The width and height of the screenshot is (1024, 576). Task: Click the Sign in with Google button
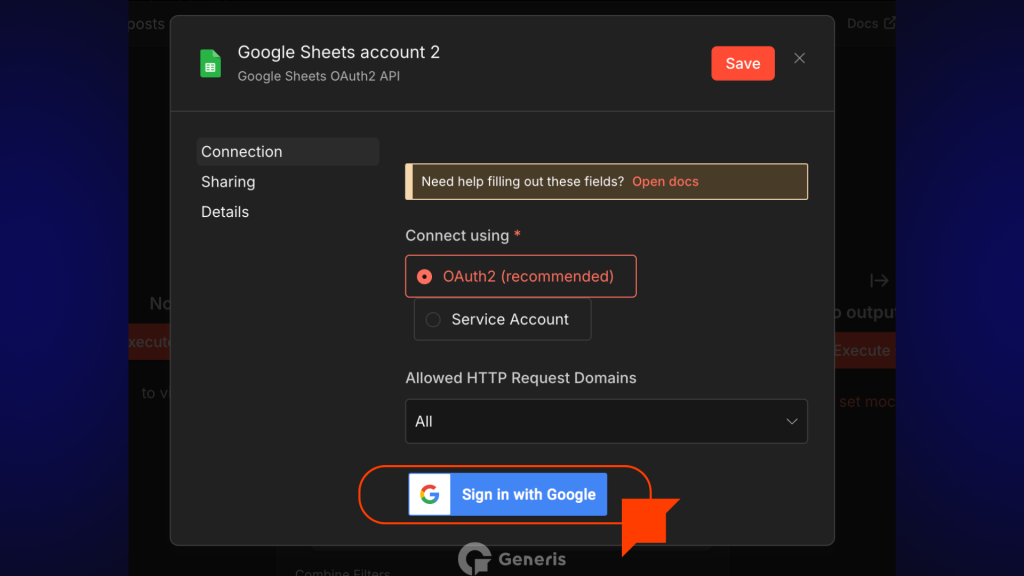pyautogui.click(x=507, y=495)
